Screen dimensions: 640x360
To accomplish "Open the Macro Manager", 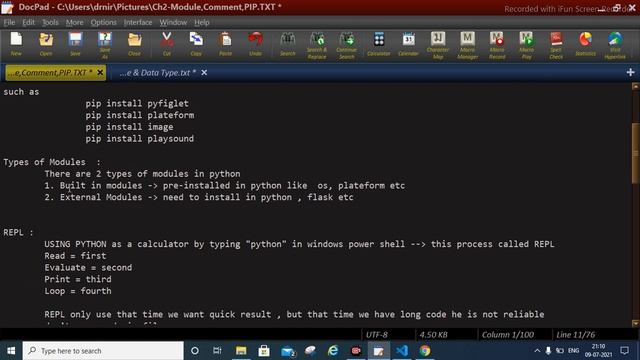I will click(x=467, y=45).
